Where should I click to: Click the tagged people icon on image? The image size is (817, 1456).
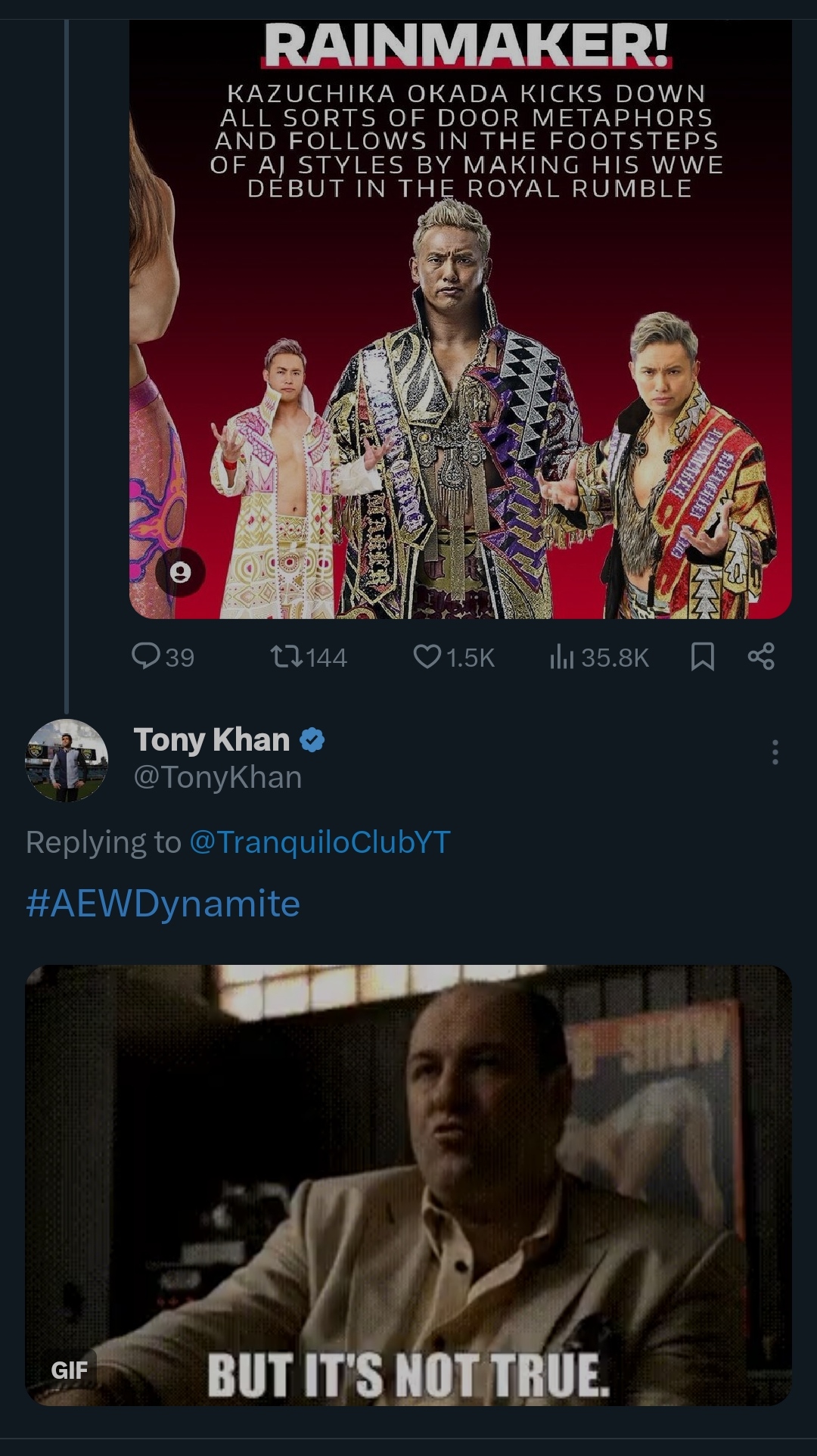point(180,572)
